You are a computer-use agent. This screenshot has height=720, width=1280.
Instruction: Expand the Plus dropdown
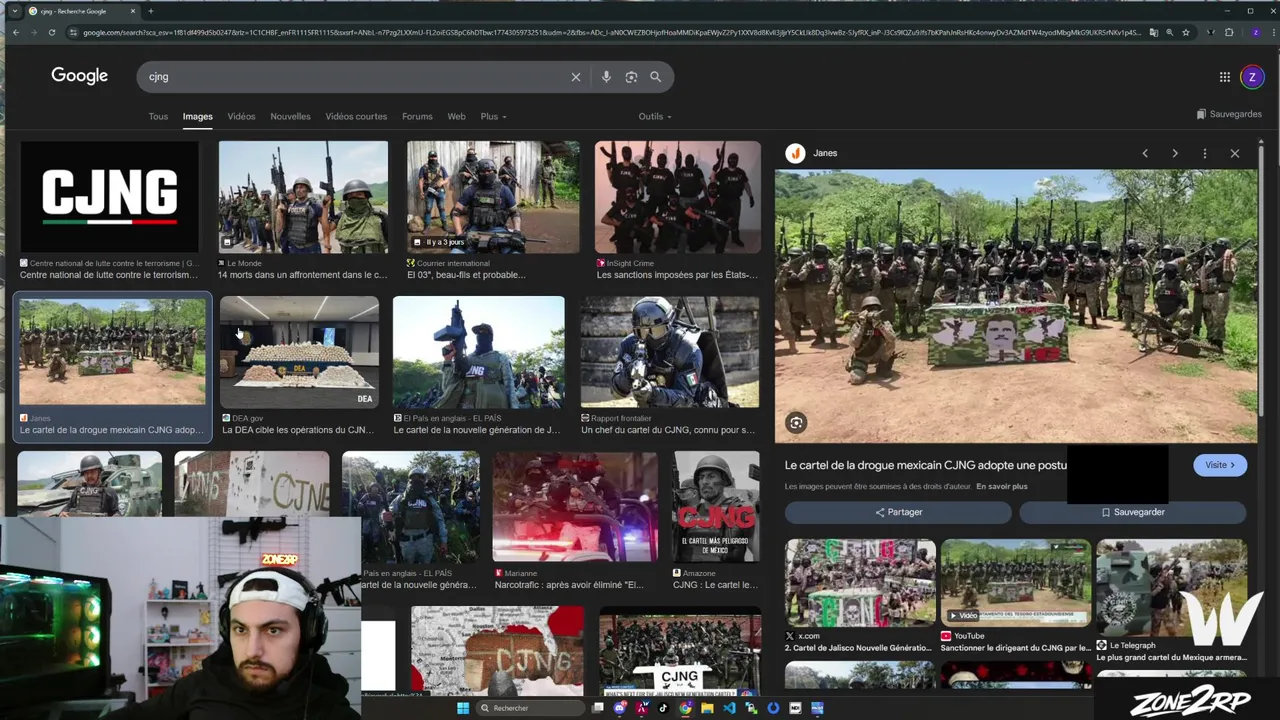pyautogui.click(x=493, y=116)
